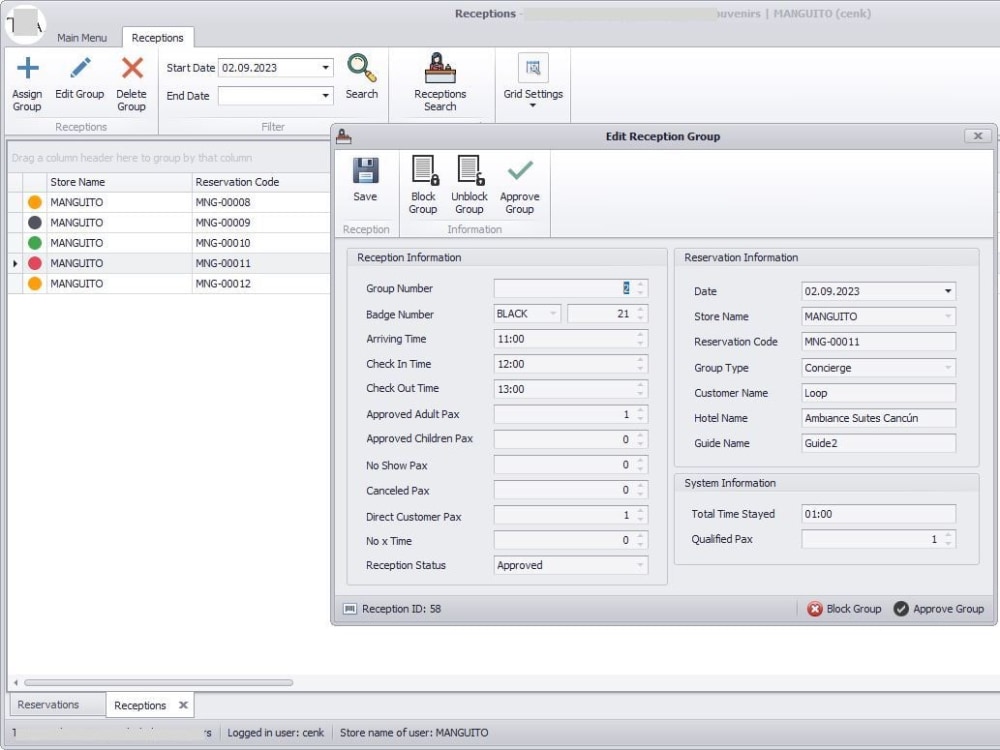1000x750 pixels.
Task: Open the Store Name dropdown in dialog
Action: click(x=948, y=316)
